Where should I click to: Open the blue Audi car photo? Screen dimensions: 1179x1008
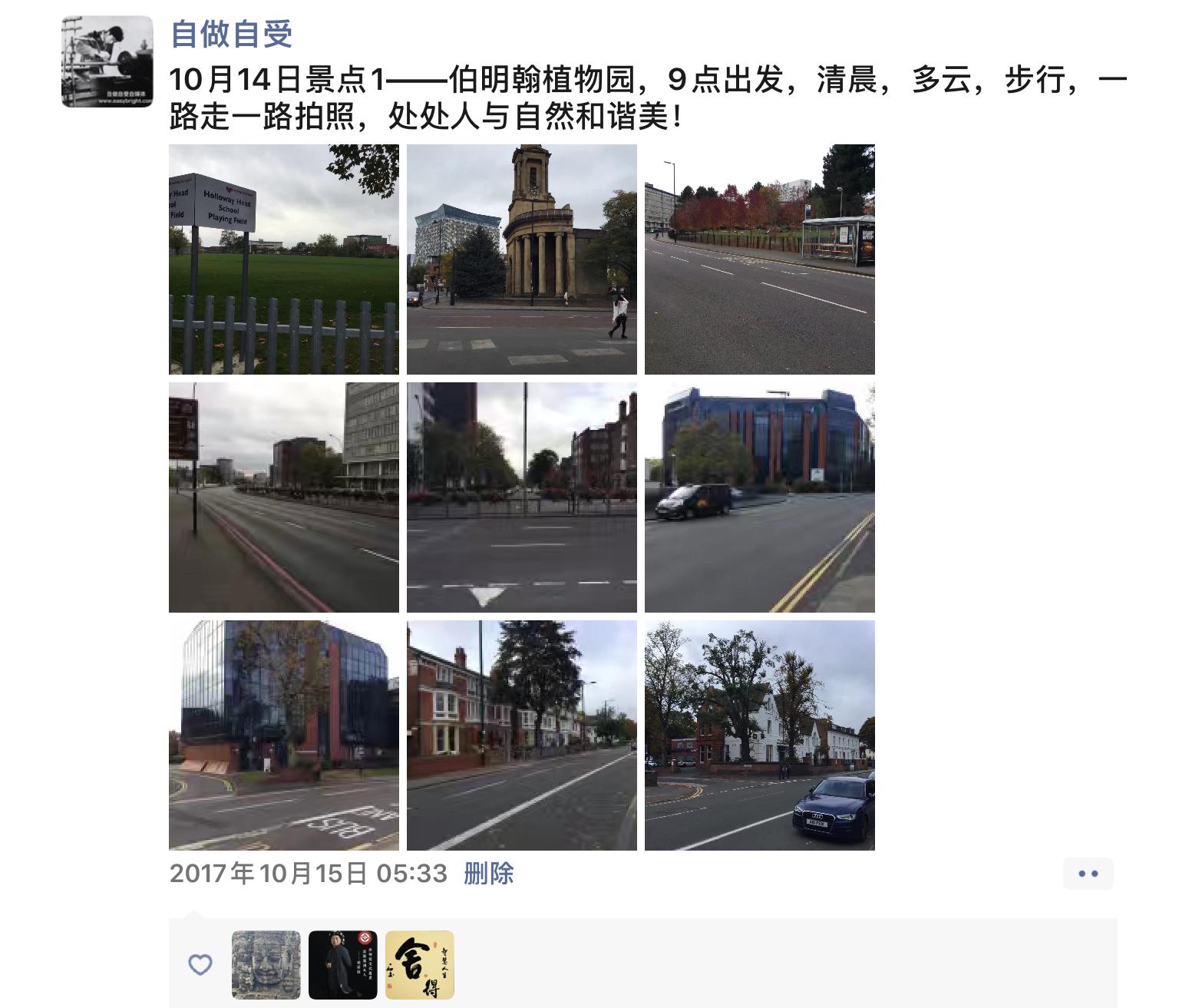pos(760,735)
